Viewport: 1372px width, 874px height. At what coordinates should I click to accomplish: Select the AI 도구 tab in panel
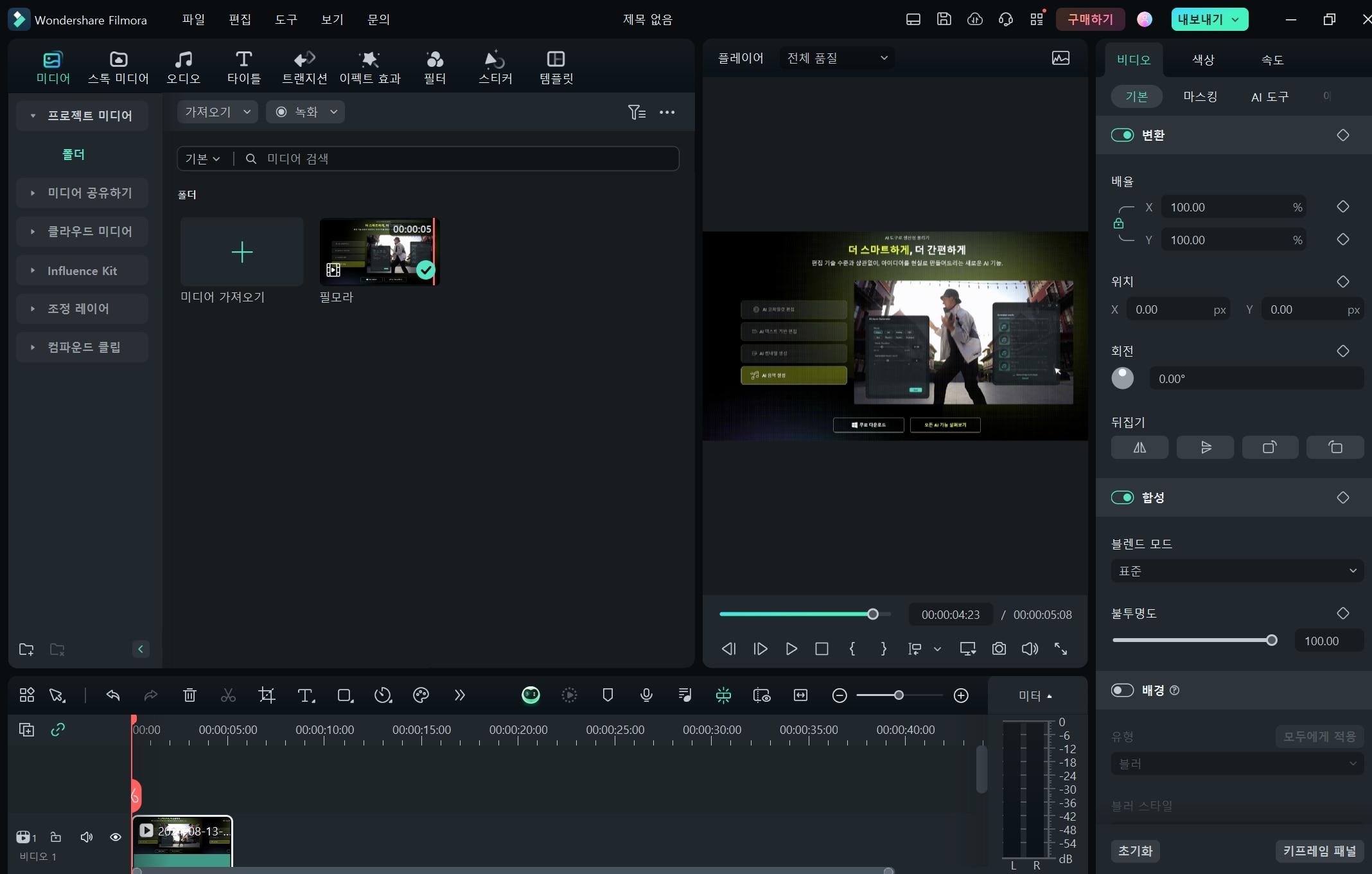1269,96
